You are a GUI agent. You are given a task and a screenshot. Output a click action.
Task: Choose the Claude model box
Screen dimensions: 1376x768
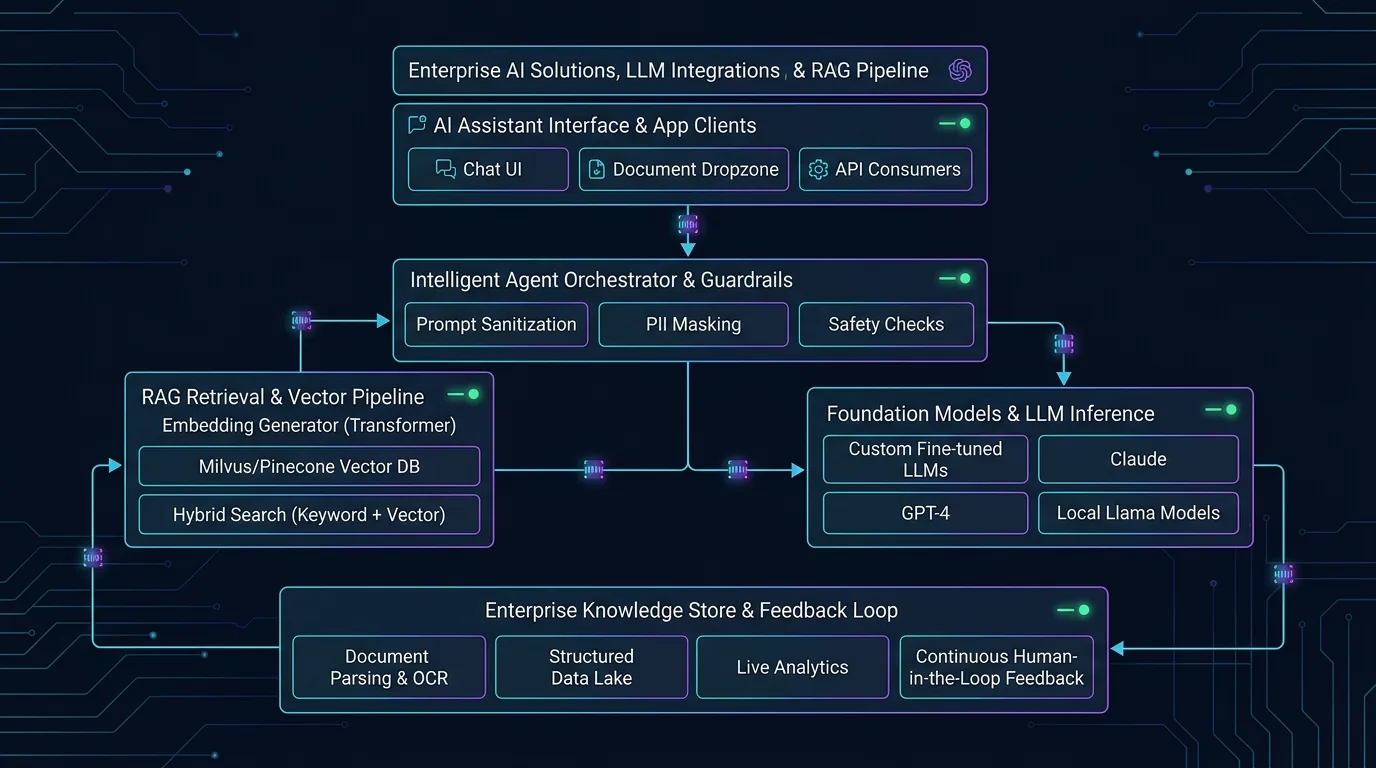[x=1138, y=459]
